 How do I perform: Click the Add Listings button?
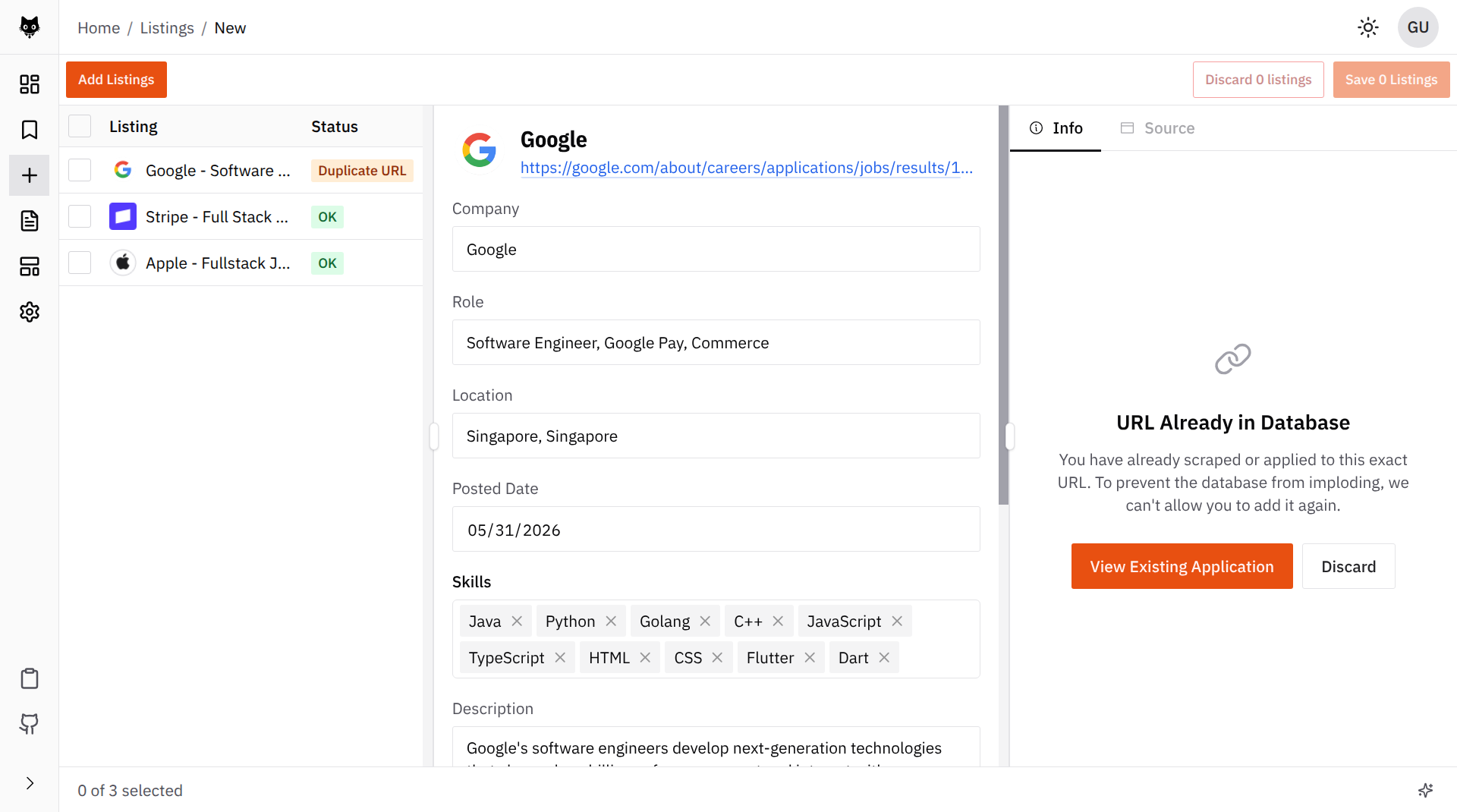116,80
